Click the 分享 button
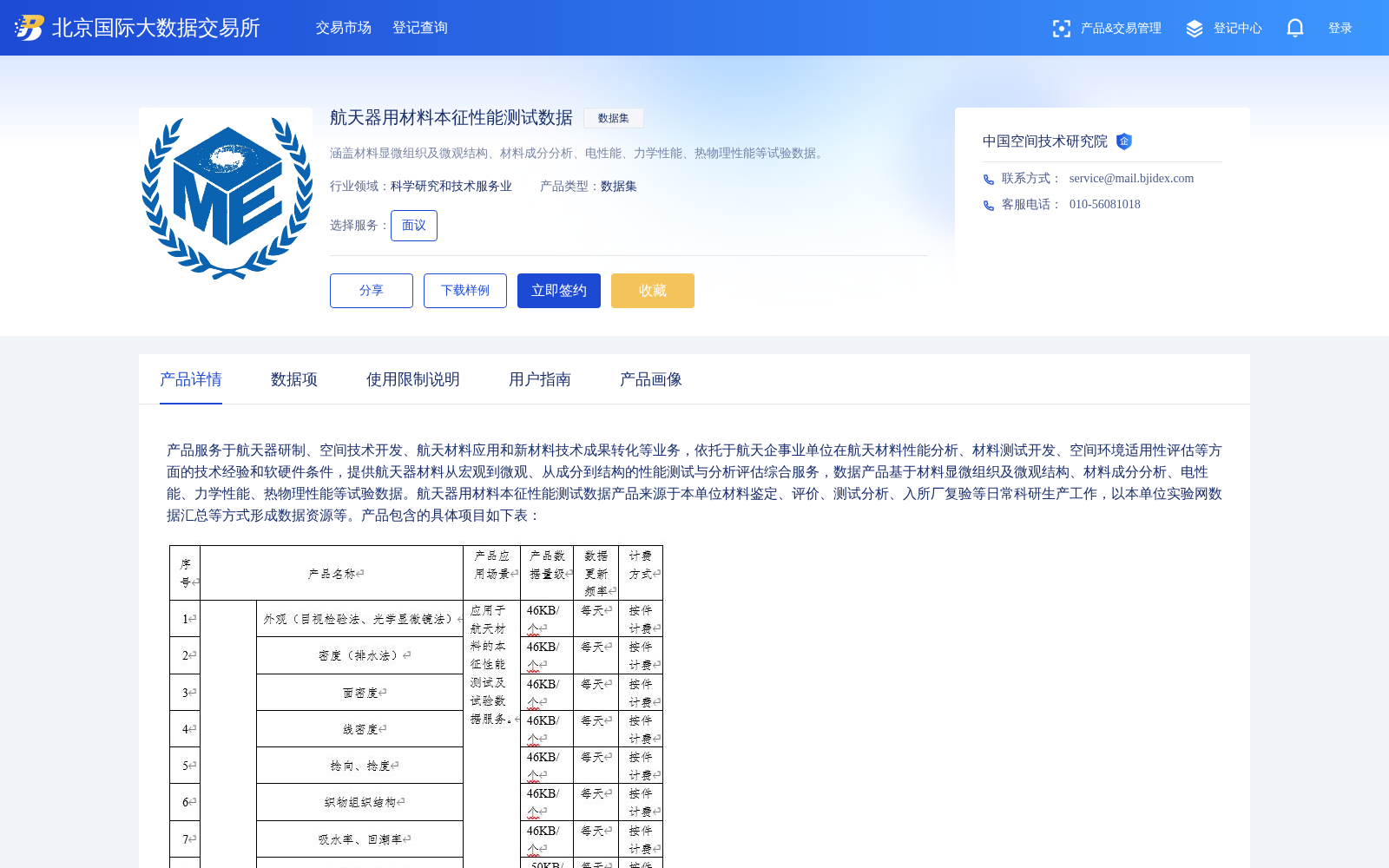Screen dimensions: 1389x868 (372, 291)
